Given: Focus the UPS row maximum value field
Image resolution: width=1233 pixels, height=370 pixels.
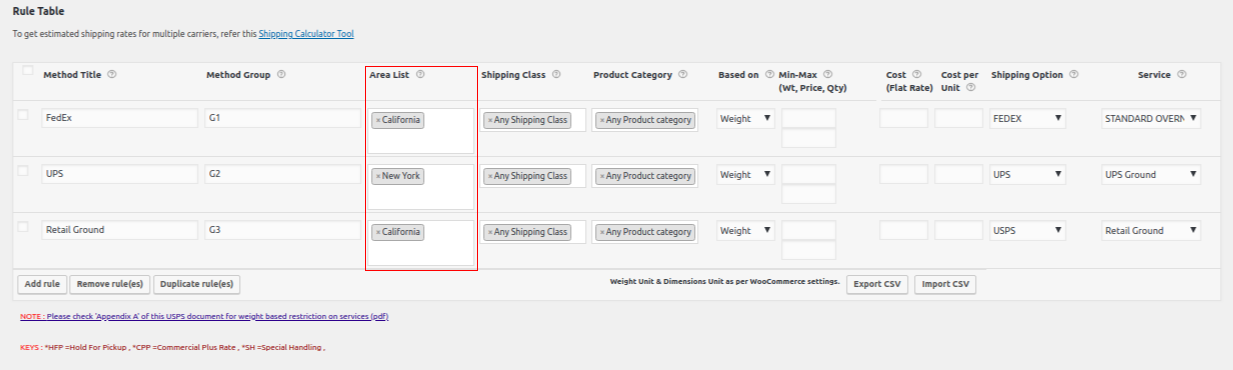Looking at the screenshot, I should 809,194.
